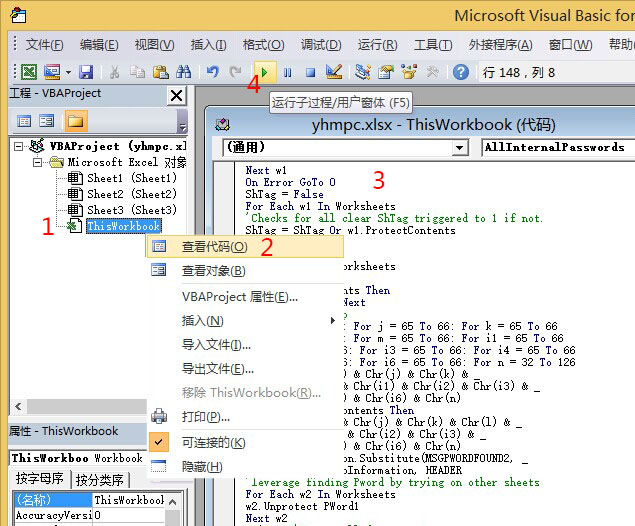Open the 文件(F) menu
The image size is (635, 526).
[x=45, y=45]
